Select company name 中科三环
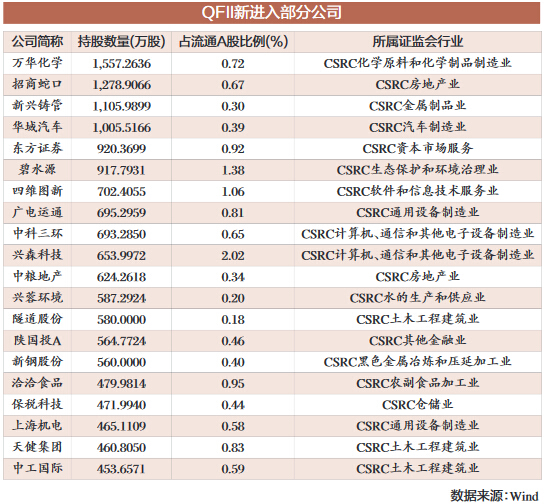546x504 pixels. pos(37,233)
